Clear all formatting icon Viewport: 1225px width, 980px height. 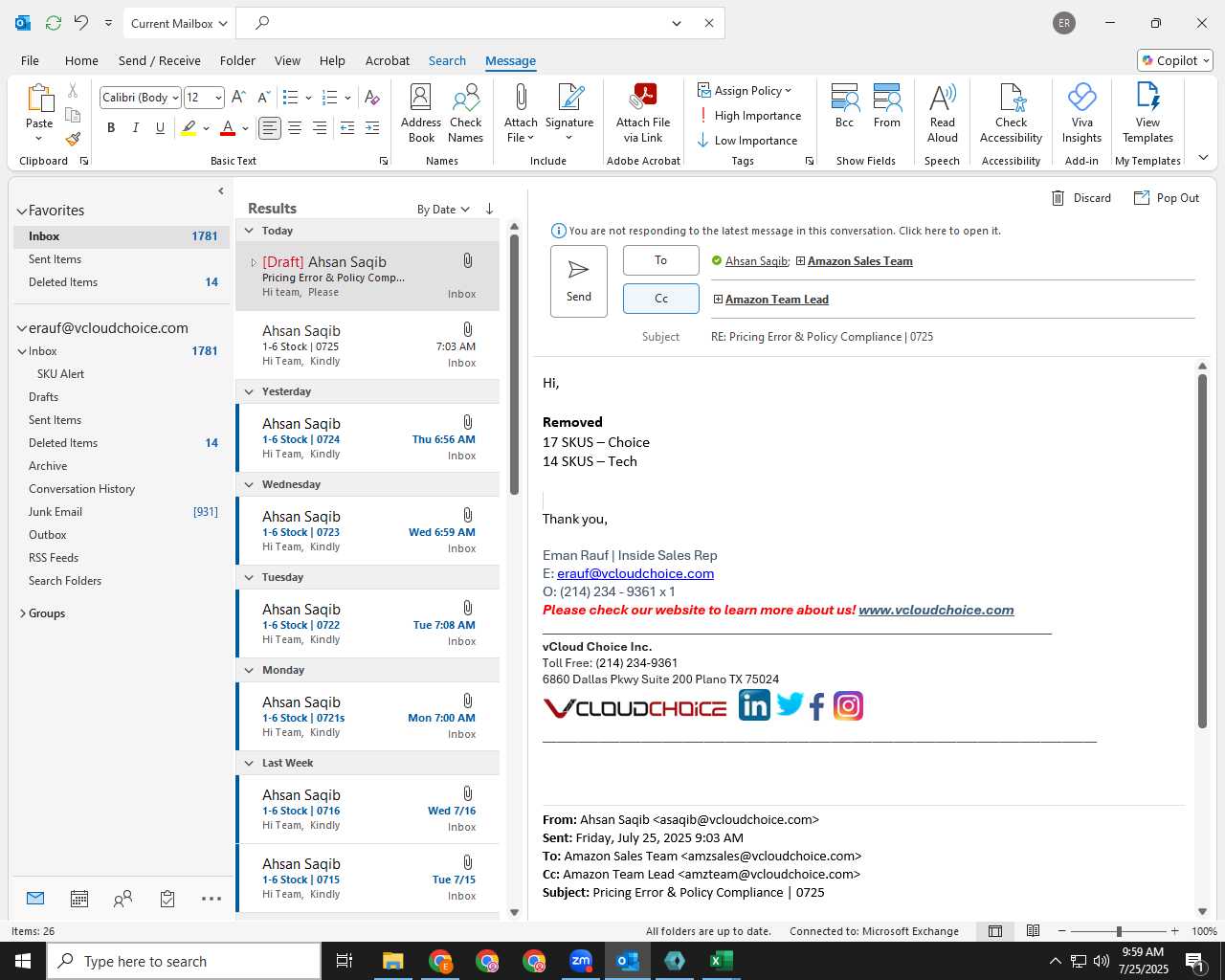pos(372,98)
